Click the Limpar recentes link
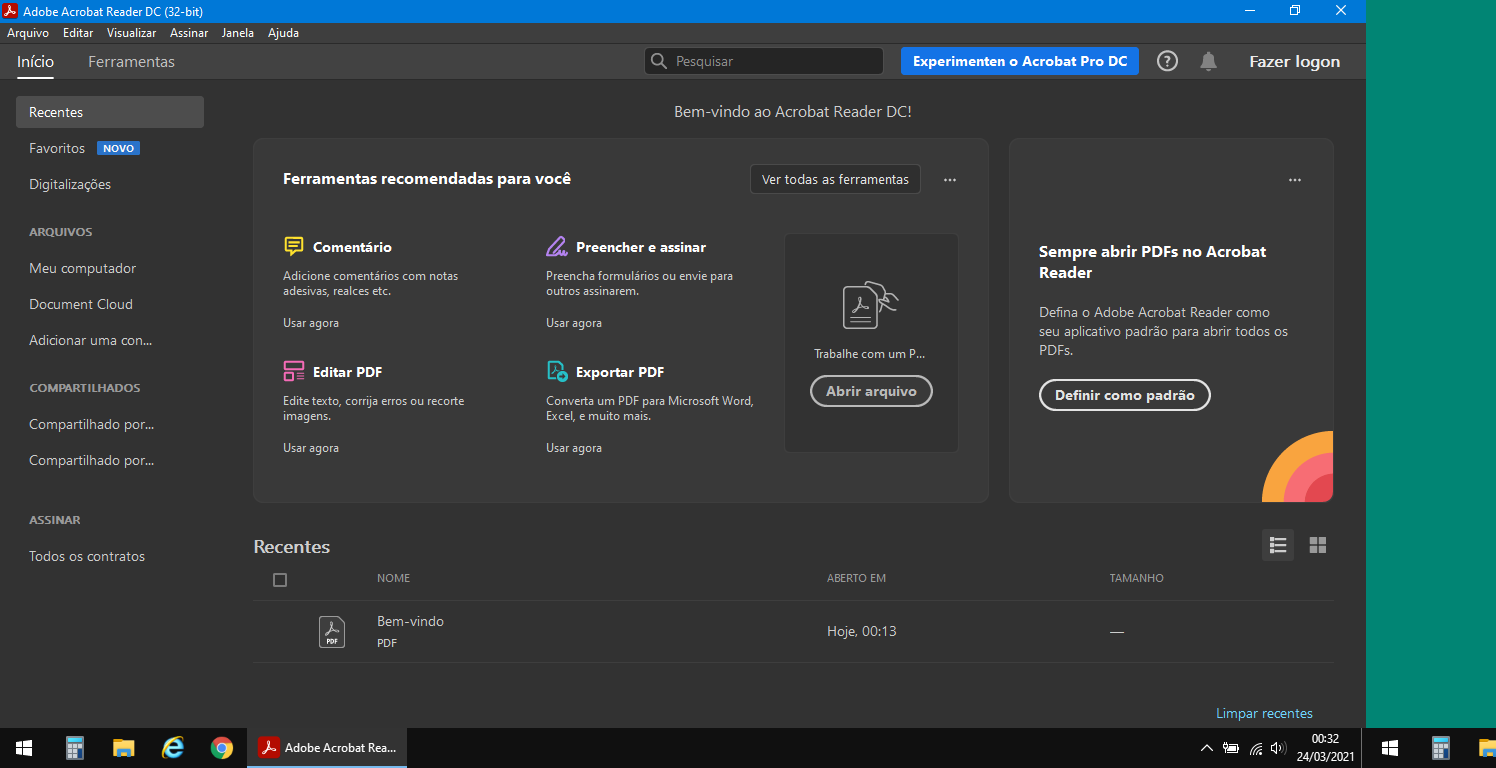 (x=1264, y=713)
